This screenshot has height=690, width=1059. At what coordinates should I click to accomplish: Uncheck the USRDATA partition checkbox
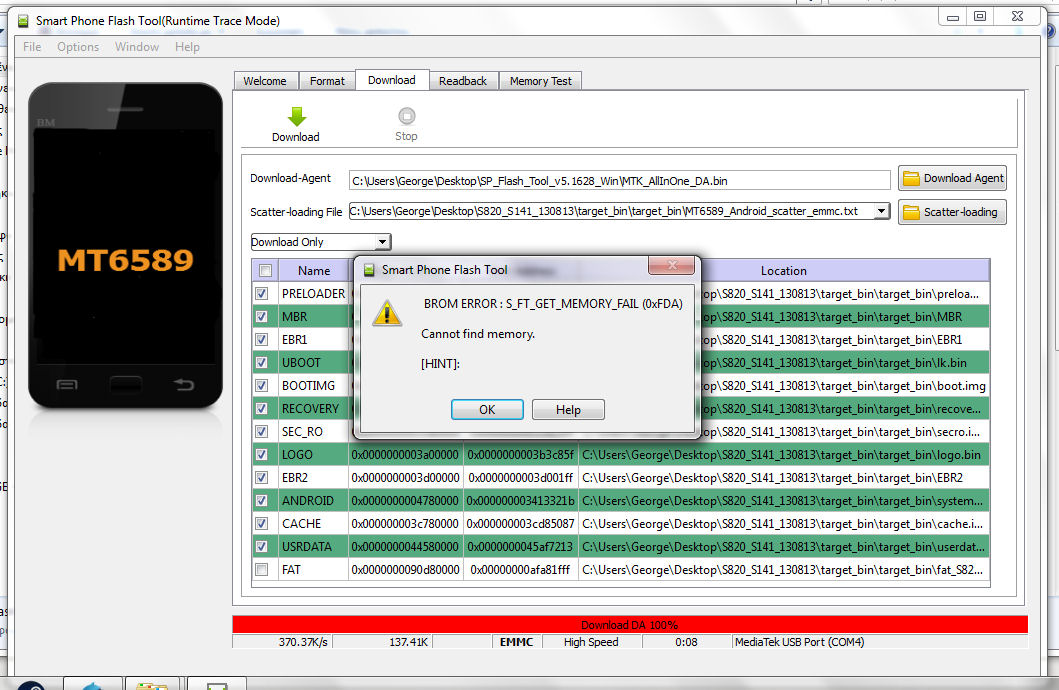tap(262, 547)
